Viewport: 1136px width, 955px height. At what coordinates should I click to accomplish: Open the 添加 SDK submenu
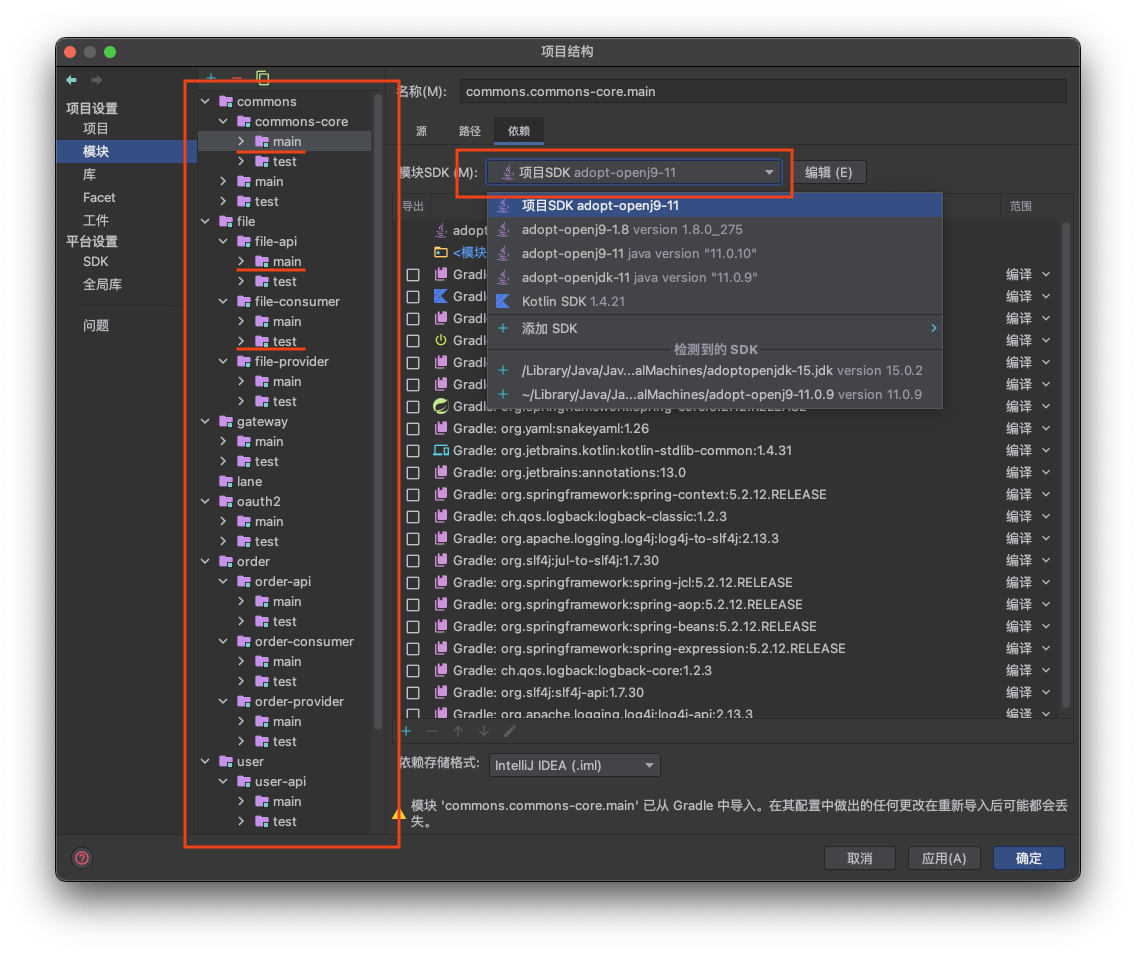(x=715, y=328)
